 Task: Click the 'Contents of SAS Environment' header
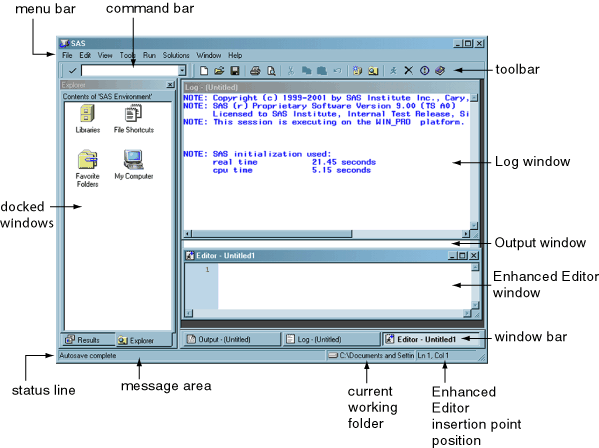[x=107, y=97]
